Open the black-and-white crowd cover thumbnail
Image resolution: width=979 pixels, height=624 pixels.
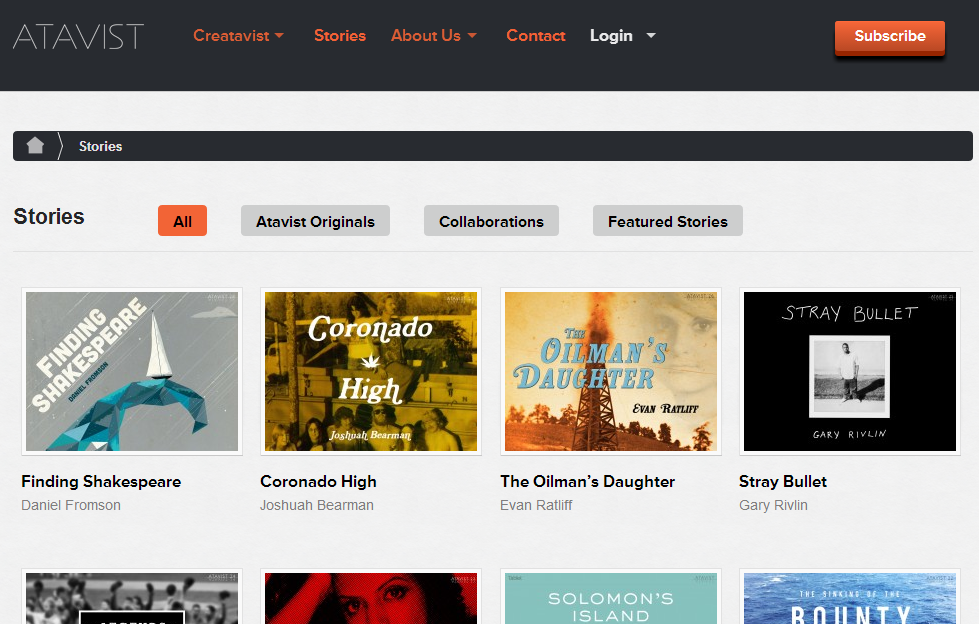click(132, 597)
